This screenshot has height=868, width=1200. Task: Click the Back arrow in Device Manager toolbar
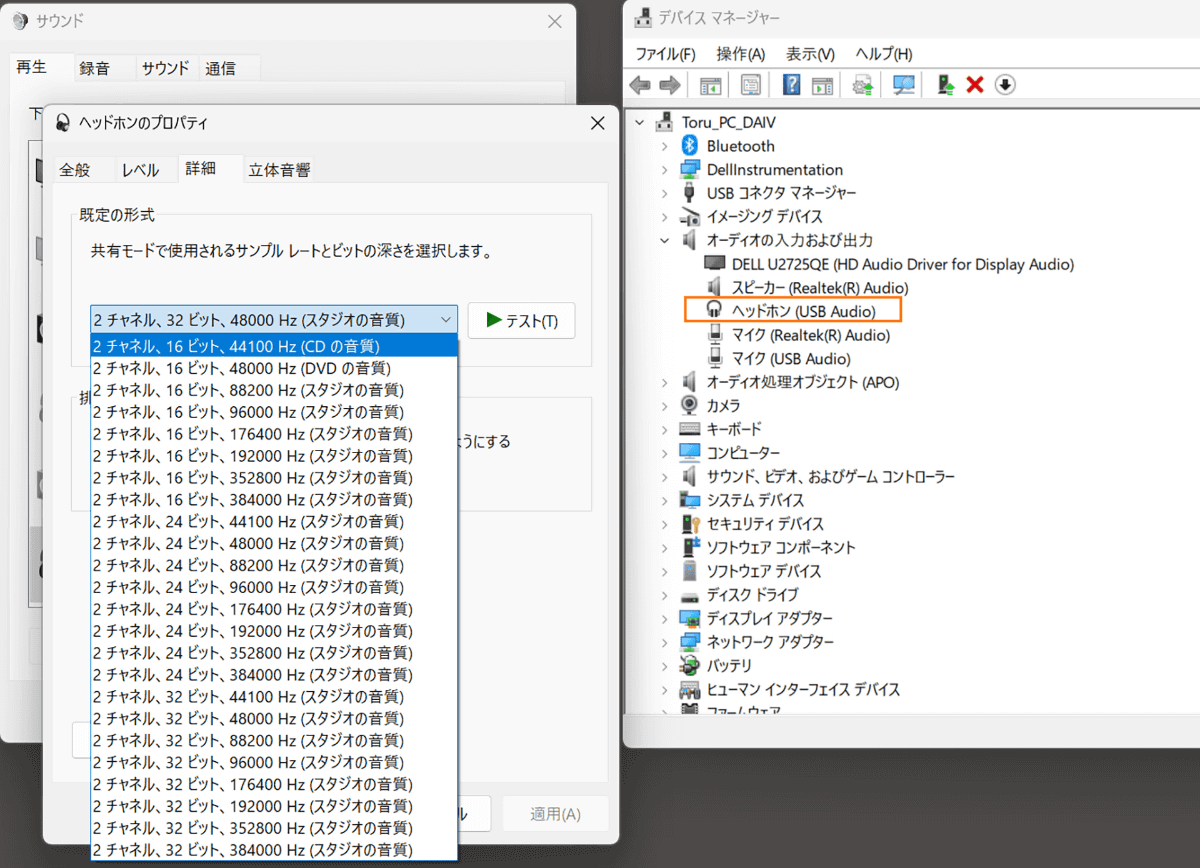coord(640,85)
